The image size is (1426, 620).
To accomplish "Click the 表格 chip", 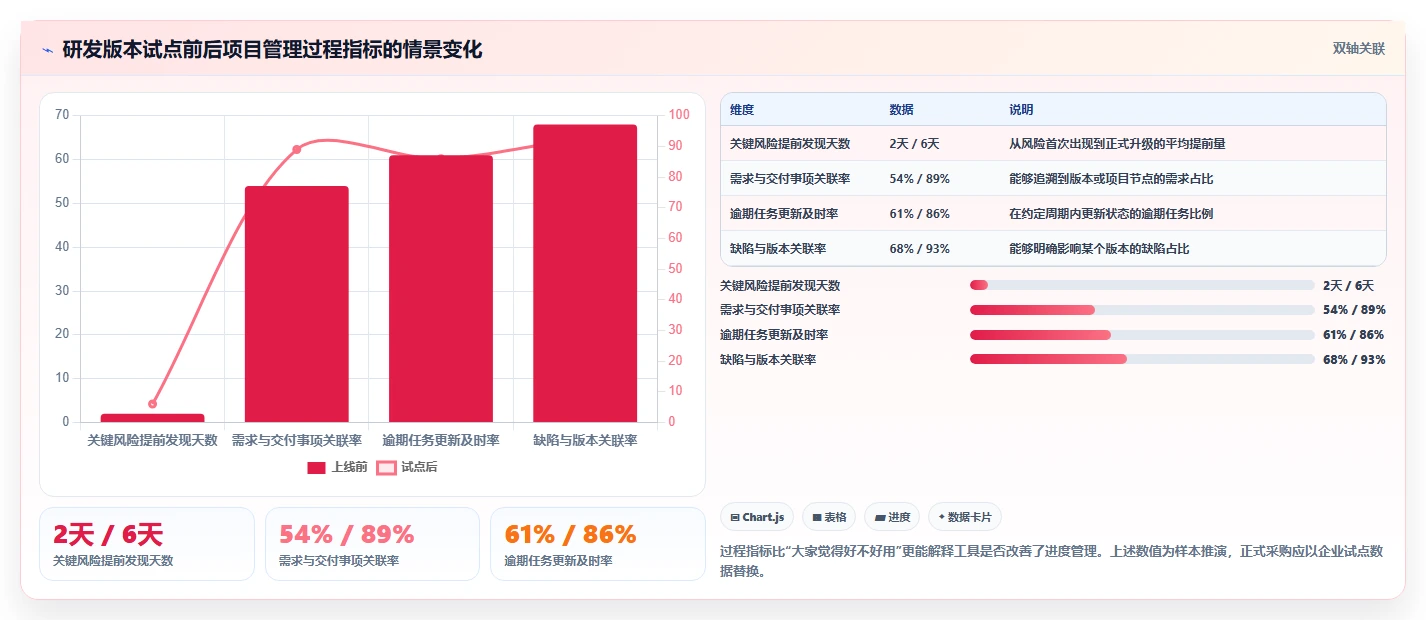I will pyautogui.click(x=829, y=517).
